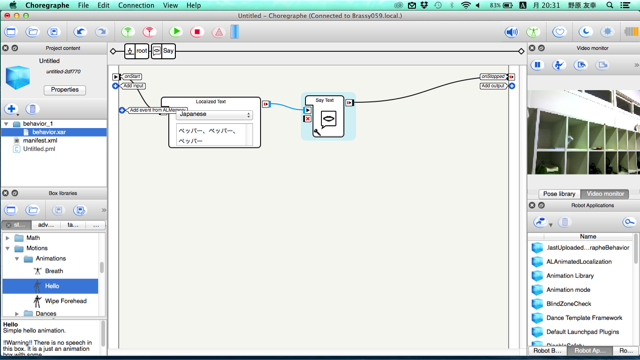640x360 pixels.
Task: Delete selected project file with trash icon
Action: click(32, 109)
